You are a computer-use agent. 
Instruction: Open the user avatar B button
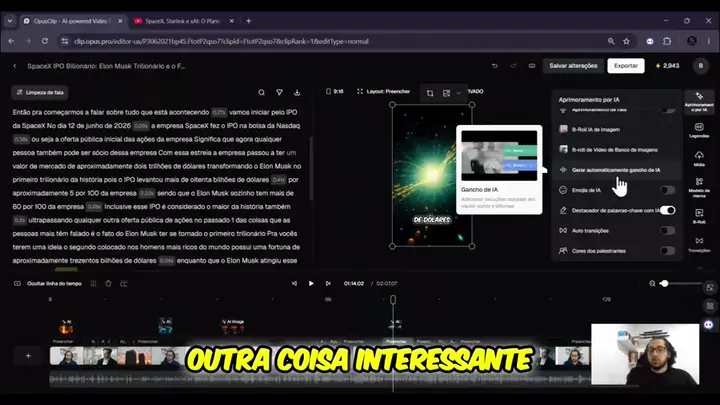701,66
